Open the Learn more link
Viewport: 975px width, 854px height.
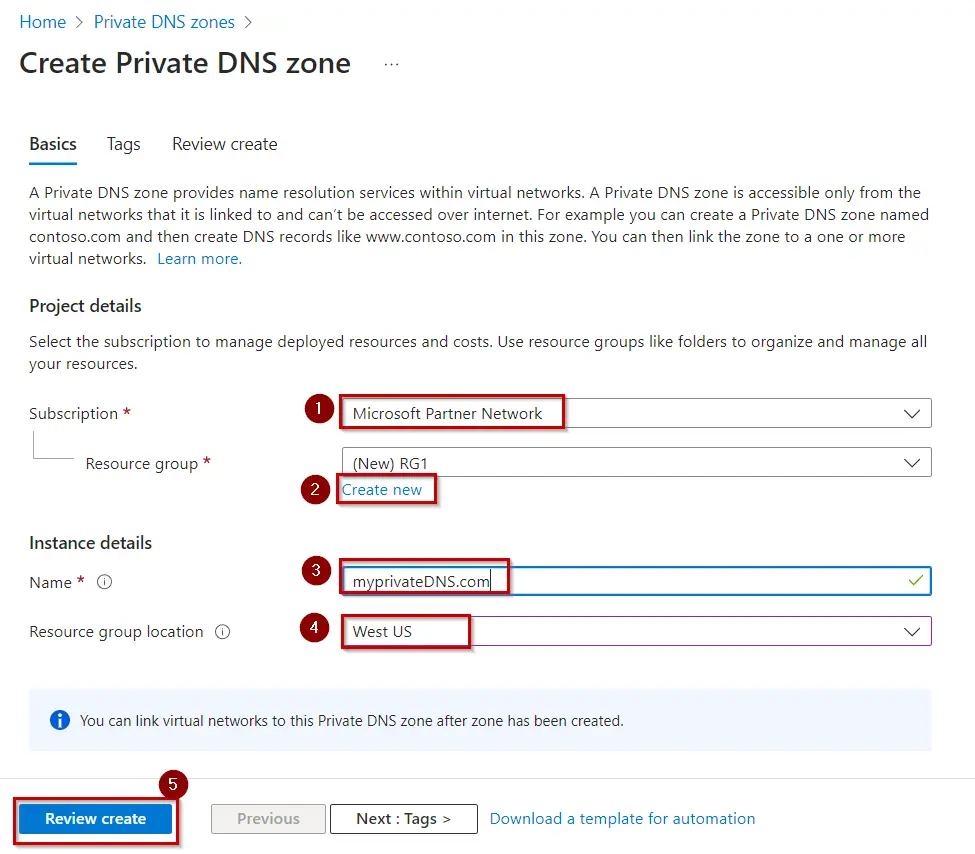pos(198,258)
